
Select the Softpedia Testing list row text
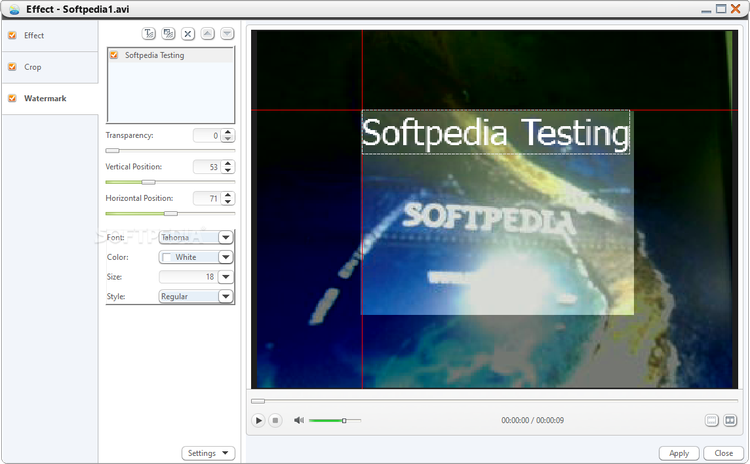click(154, 55)
